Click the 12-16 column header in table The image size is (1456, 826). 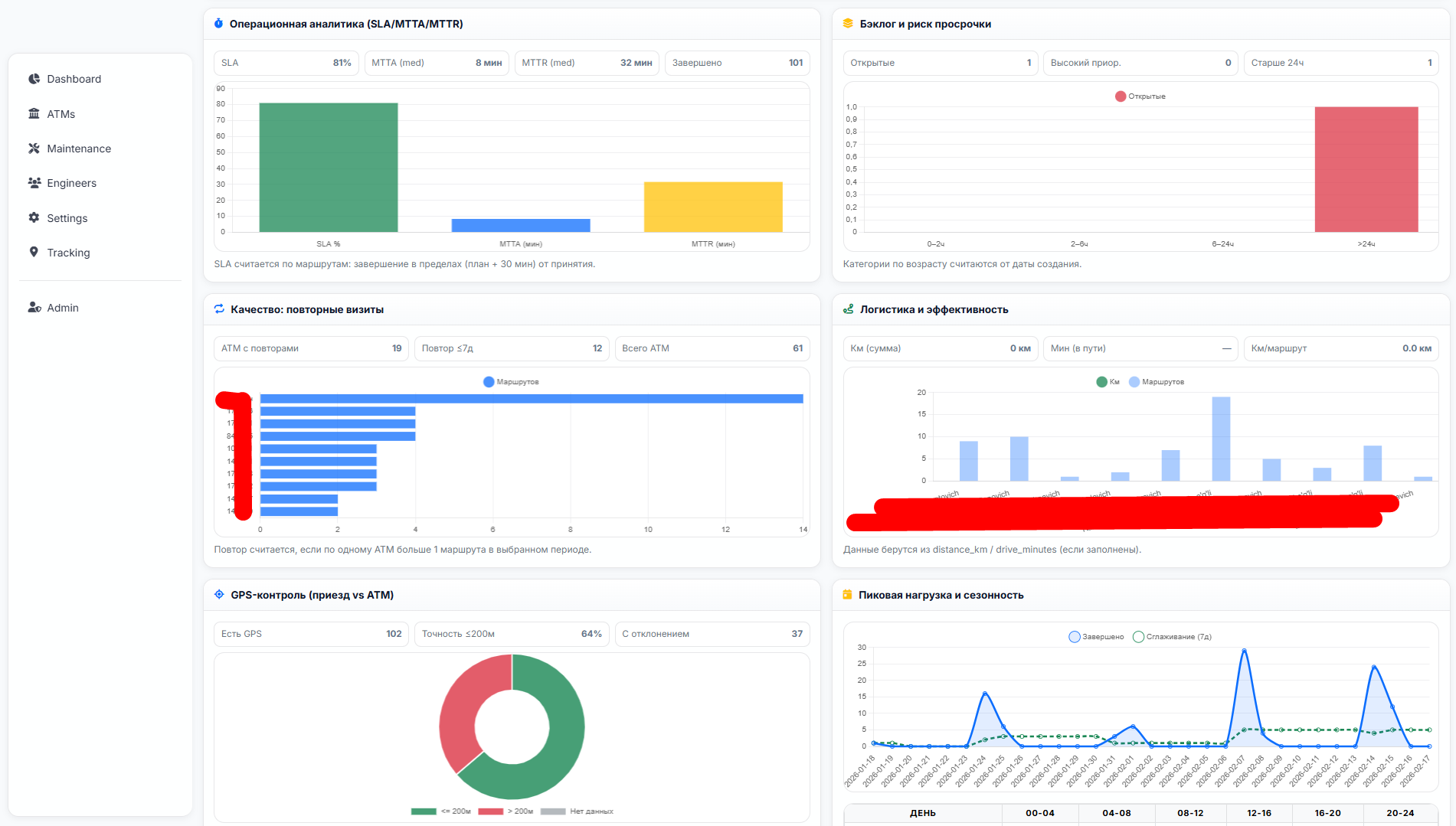(1258, 813)
